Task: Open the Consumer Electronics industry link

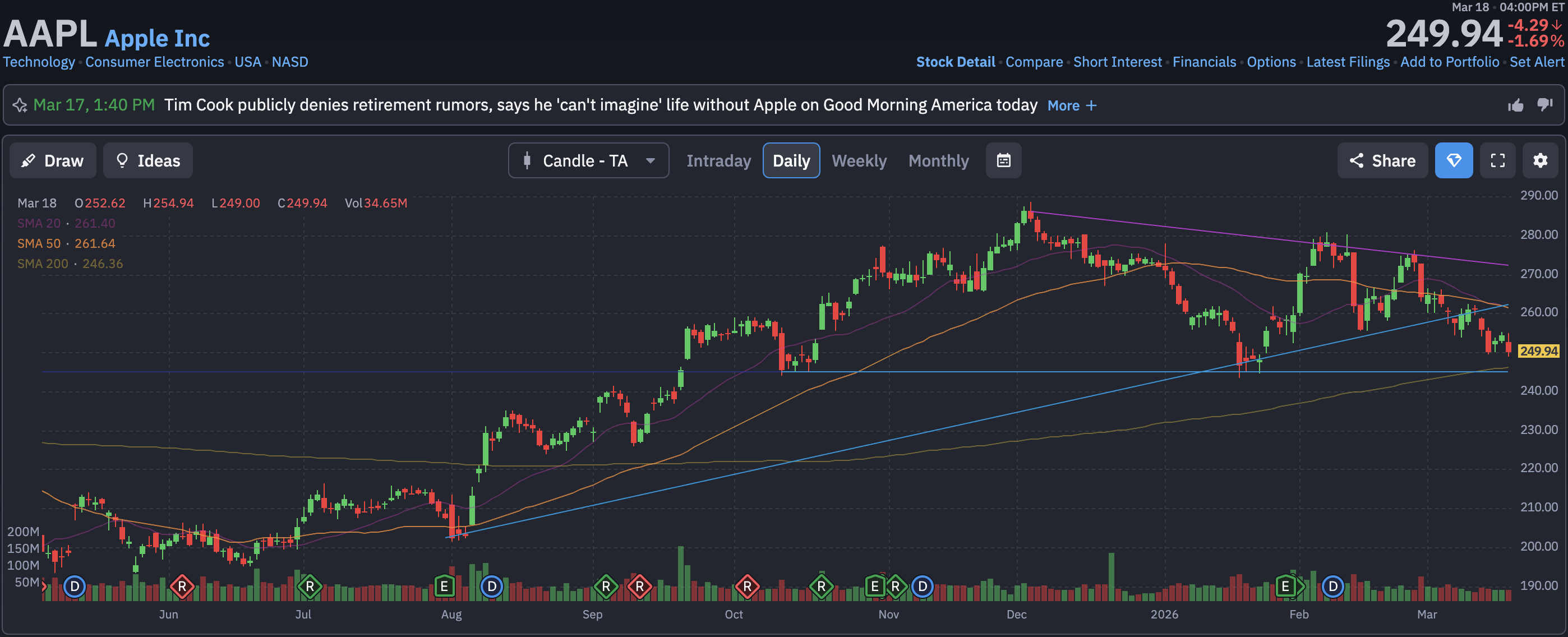Action: click(155, 62)
